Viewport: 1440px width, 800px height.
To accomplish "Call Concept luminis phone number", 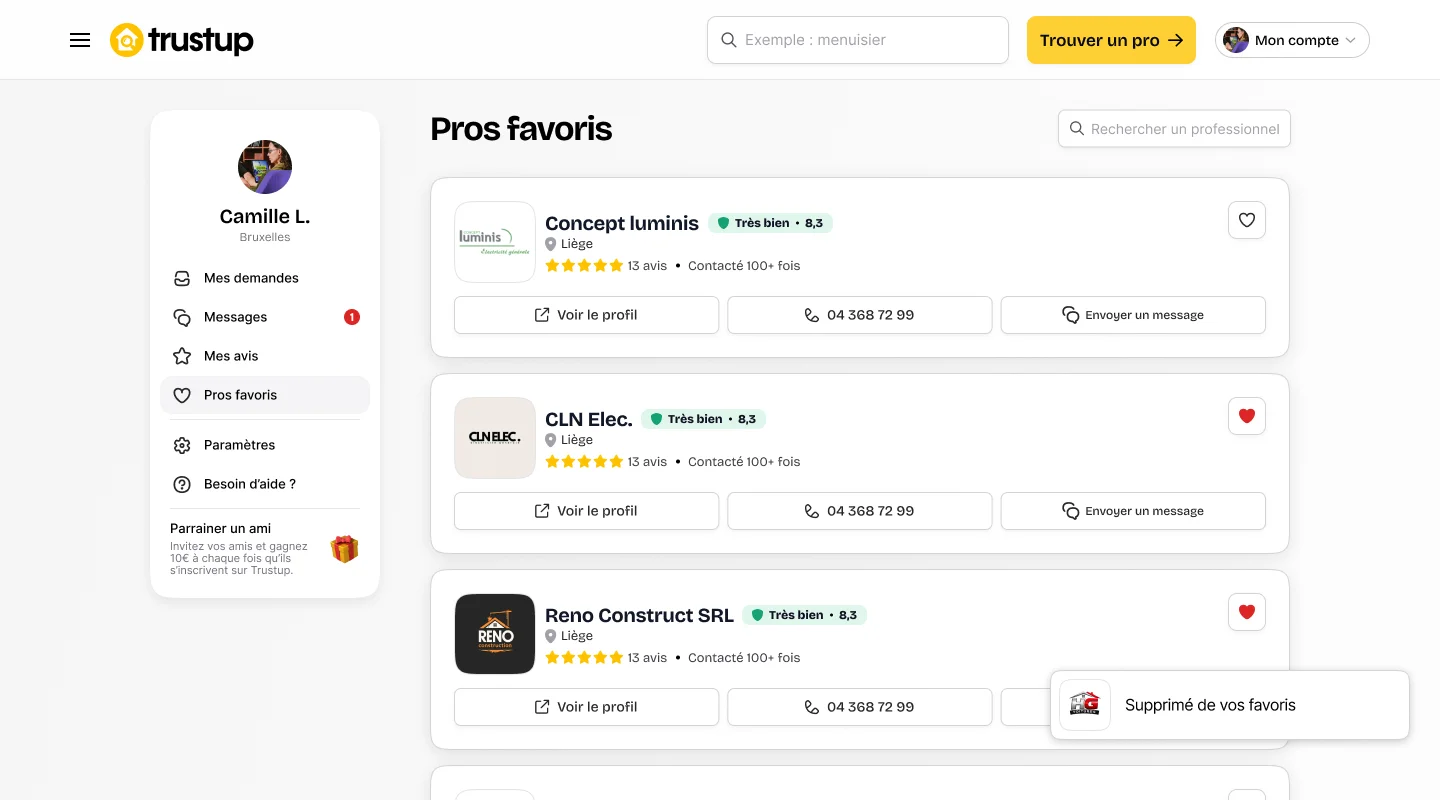I will [x=860, y=315].
